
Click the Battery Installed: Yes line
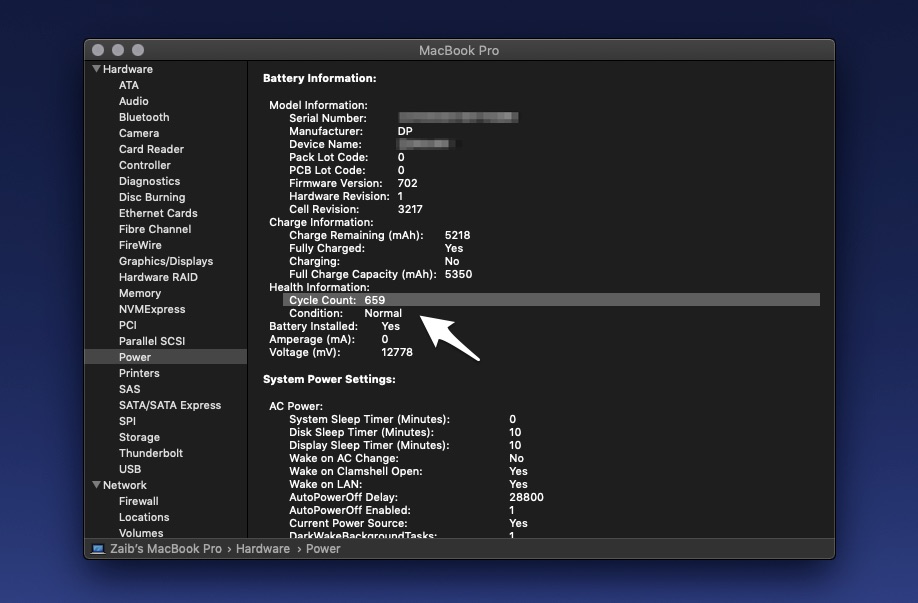pos(334,326)
